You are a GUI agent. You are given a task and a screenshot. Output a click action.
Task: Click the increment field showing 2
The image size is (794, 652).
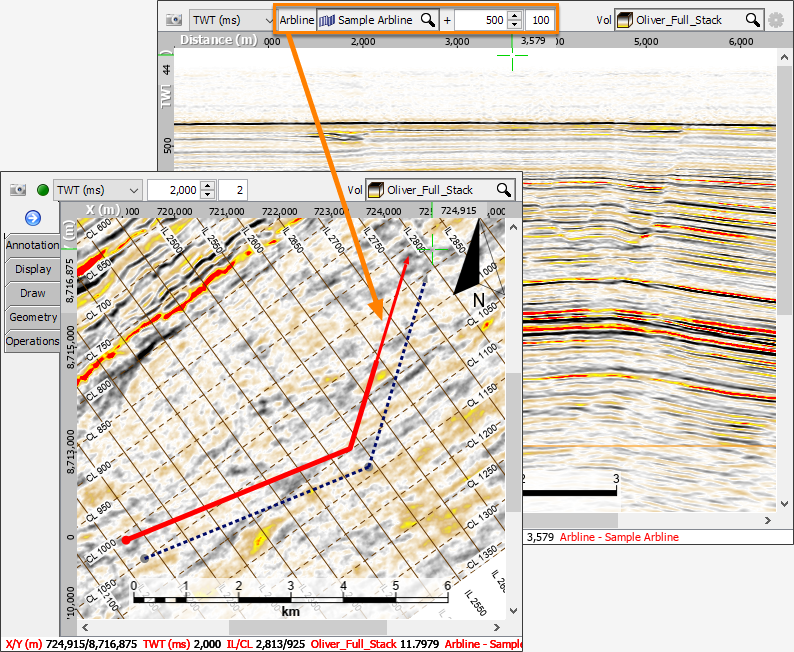coord(233,190)
